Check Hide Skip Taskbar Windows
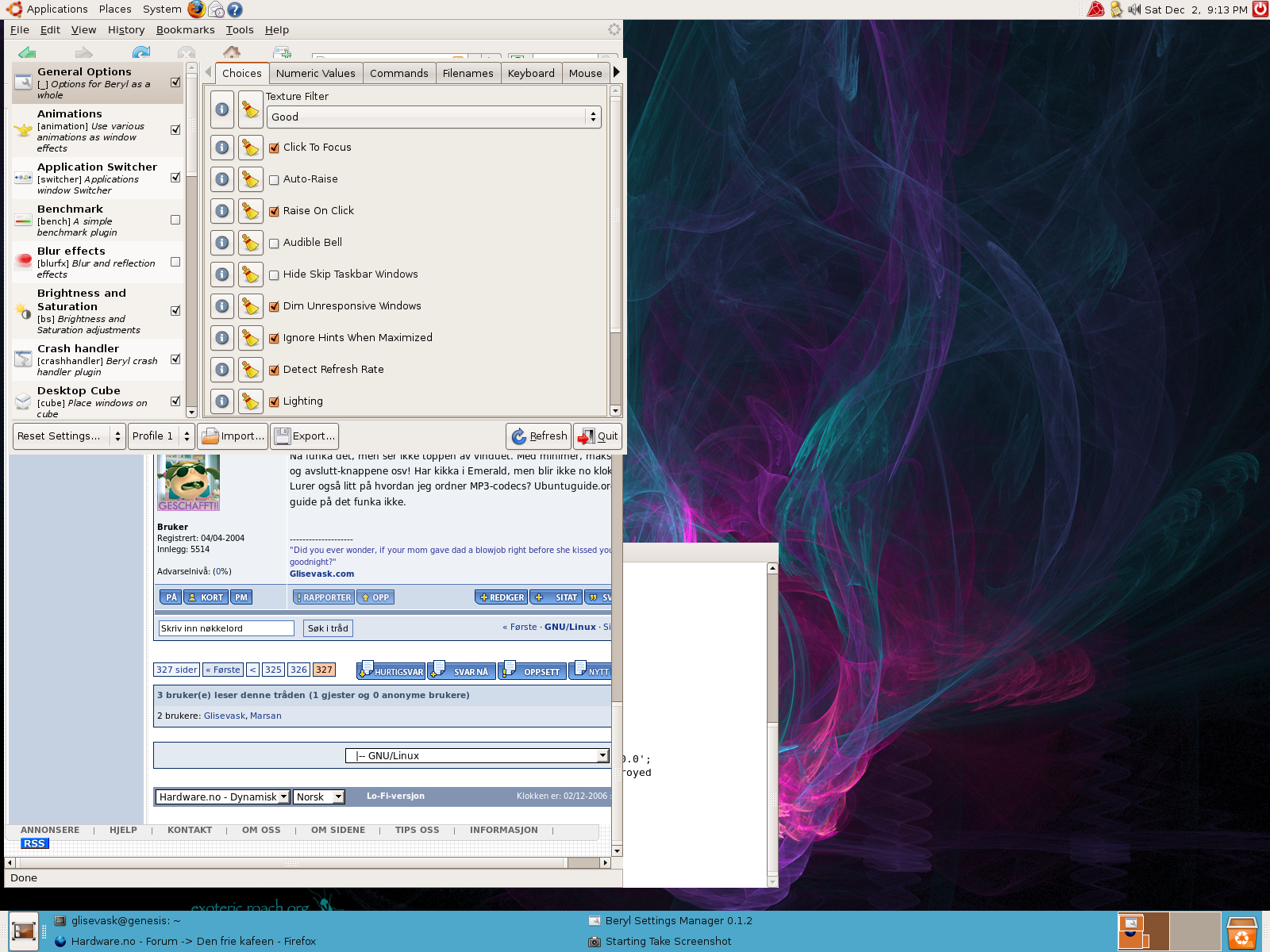1270x952 pixels. 274,275
